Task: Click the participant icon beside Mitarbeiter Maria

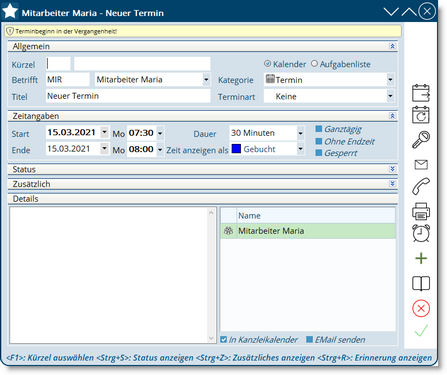Action: [x=228, y=231]
